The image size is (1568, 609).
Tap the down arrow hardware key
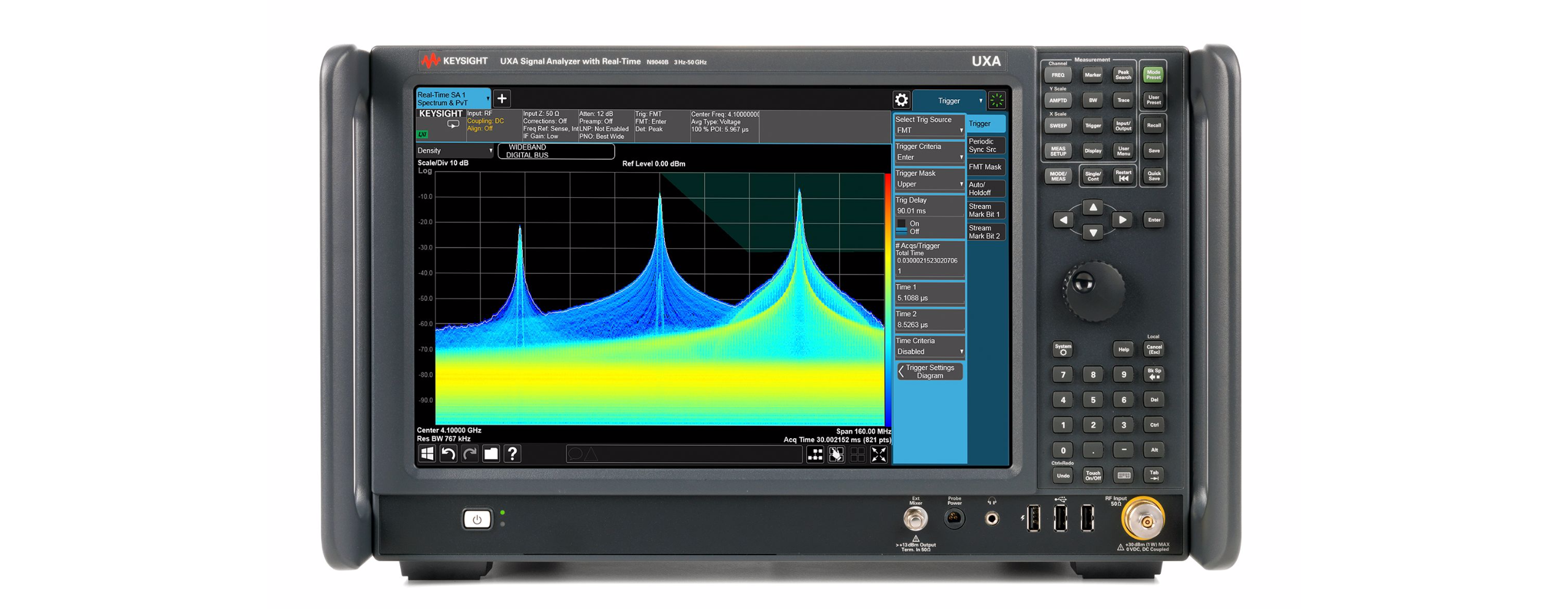tap(1093, 232)
